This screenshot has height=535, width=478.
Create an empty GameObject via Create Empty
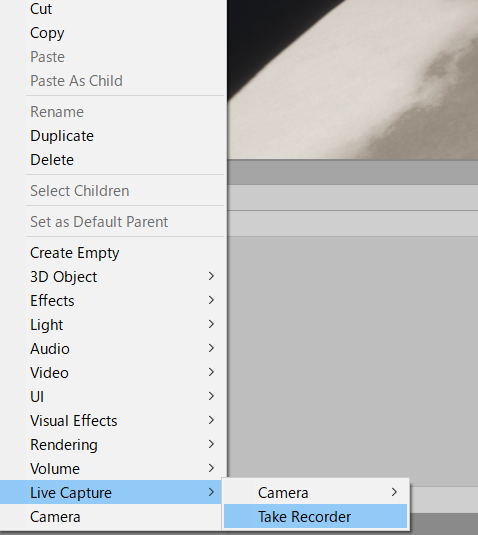(113, 253)
